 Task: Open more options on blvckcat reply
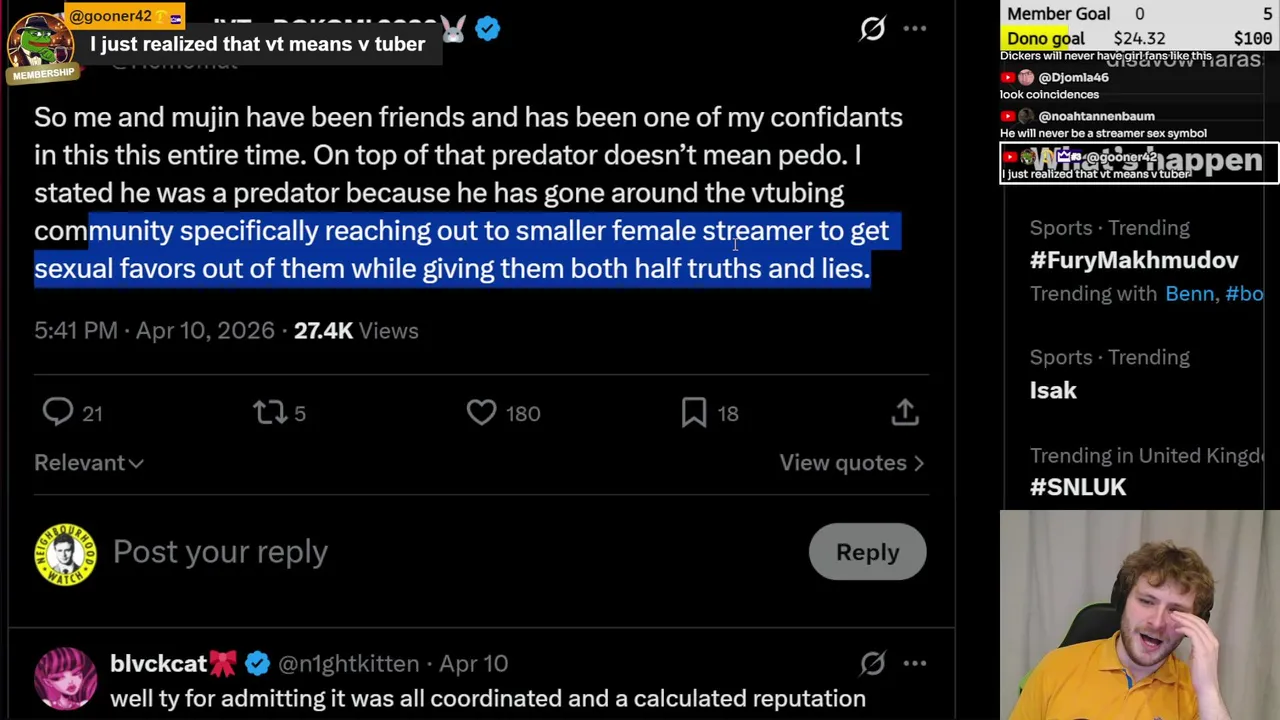point(915,663)
